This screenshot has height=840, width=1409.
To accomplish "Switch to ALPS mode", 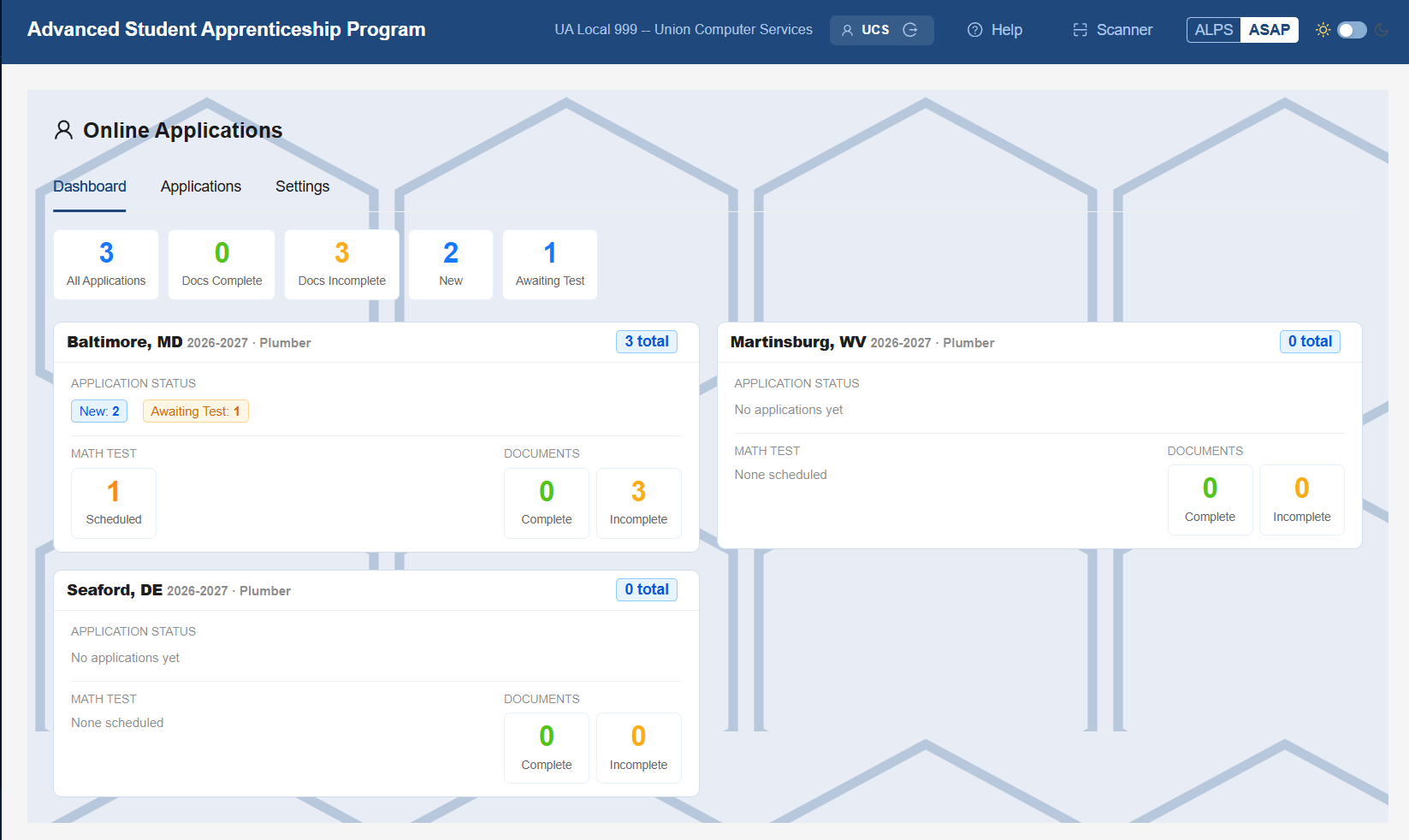I will 1213,30.
